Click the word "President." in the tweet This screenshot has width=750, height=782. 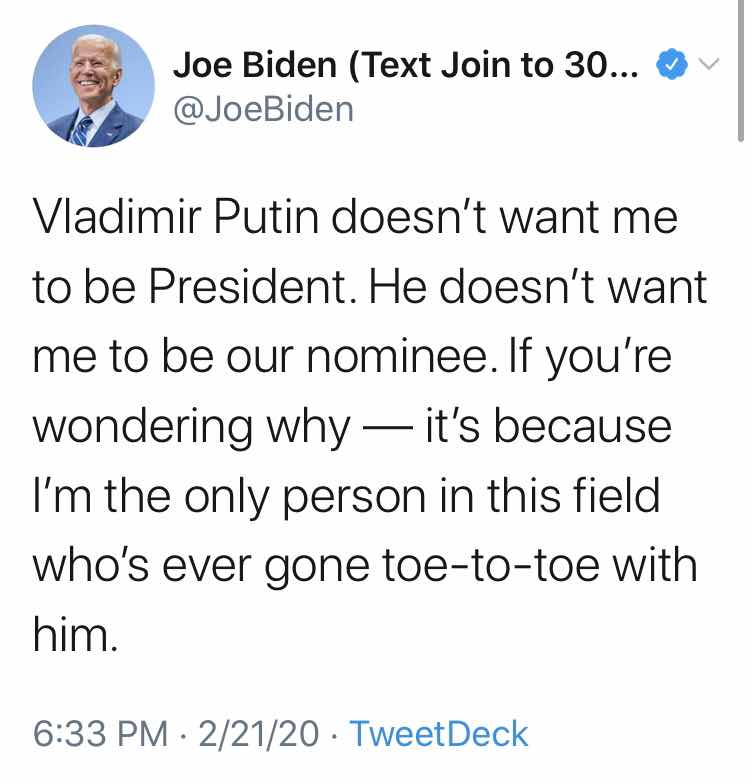tap(256, 288)
